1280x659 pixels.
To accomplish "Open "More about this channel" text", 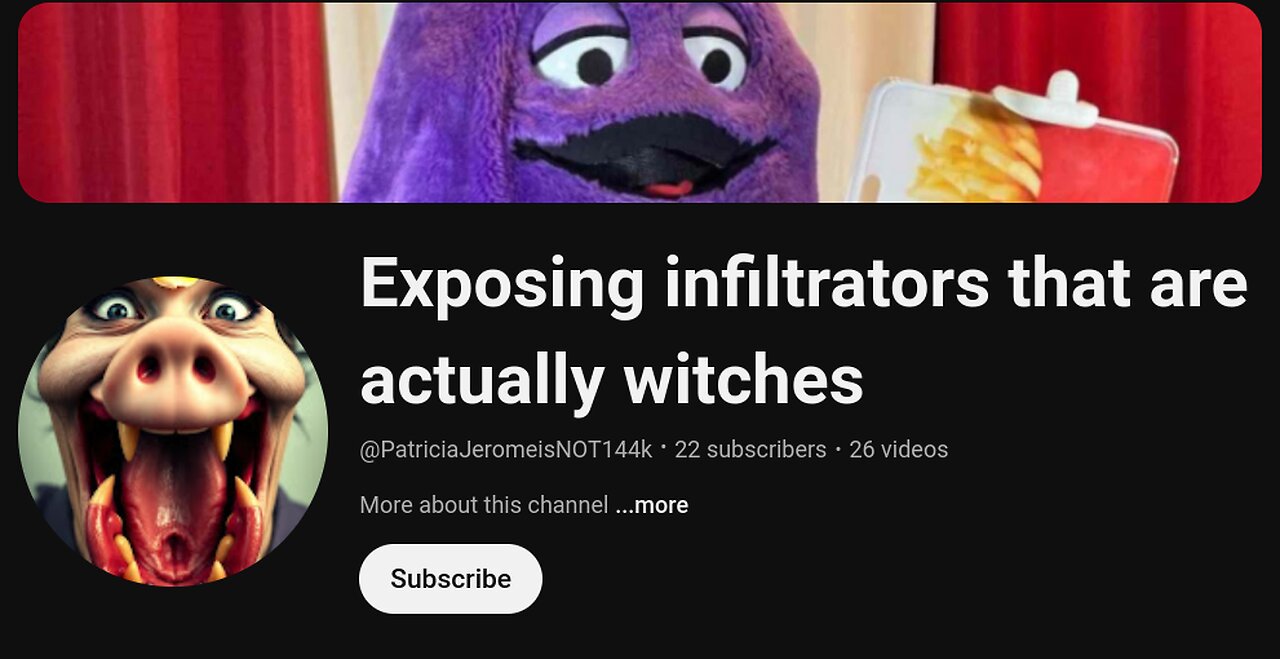I will coord(484,505).
